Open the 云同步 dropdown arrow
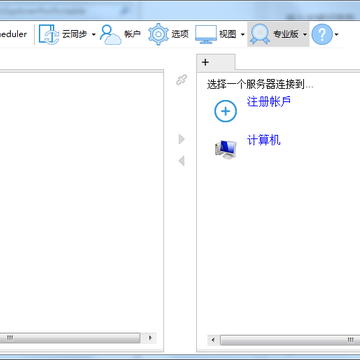This screenshot has width=360, height=360. pyautogui.click(x=94, y=34)
